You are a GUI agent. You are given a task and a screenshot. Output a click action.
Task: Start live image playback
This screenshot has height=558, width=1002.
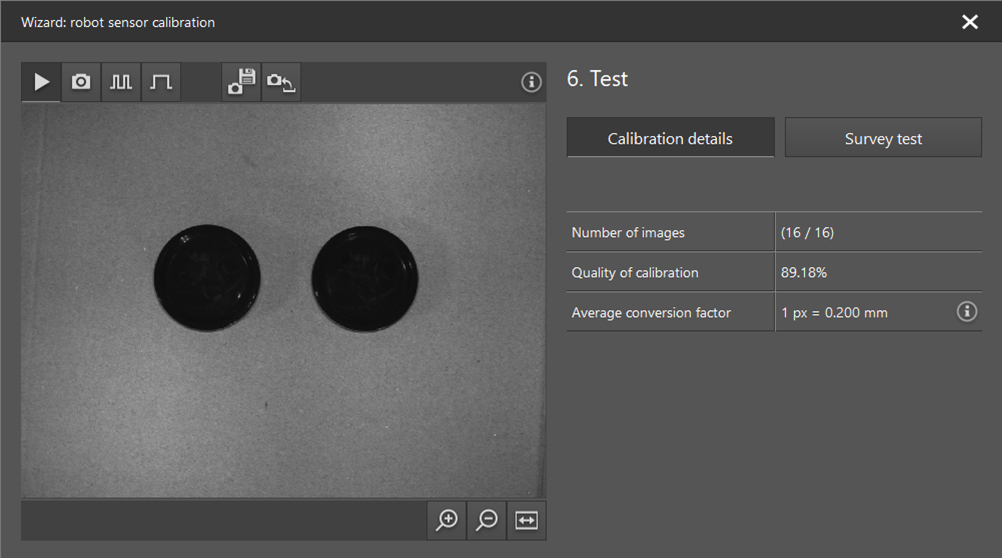[x=41, y=82]
